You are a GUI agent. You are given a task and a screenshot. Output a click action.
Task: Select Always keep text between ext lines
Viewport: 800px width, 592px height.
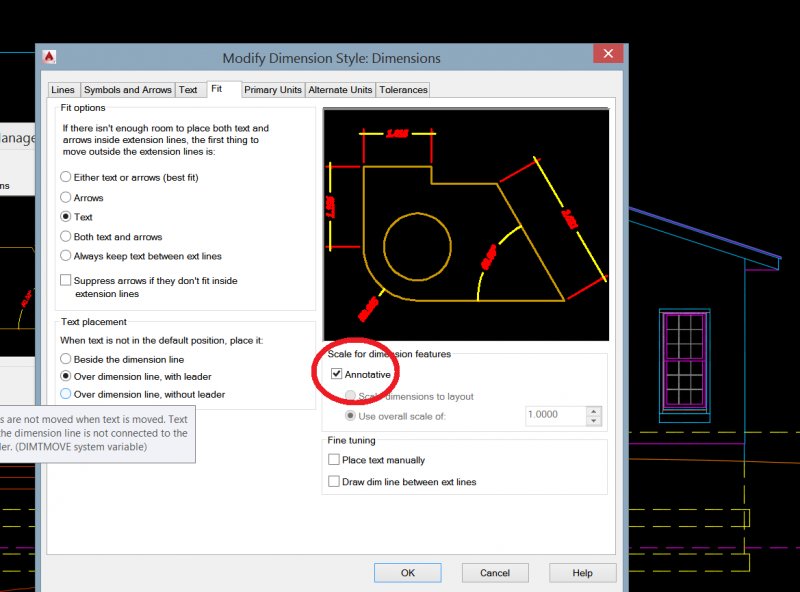click(66, 256)
